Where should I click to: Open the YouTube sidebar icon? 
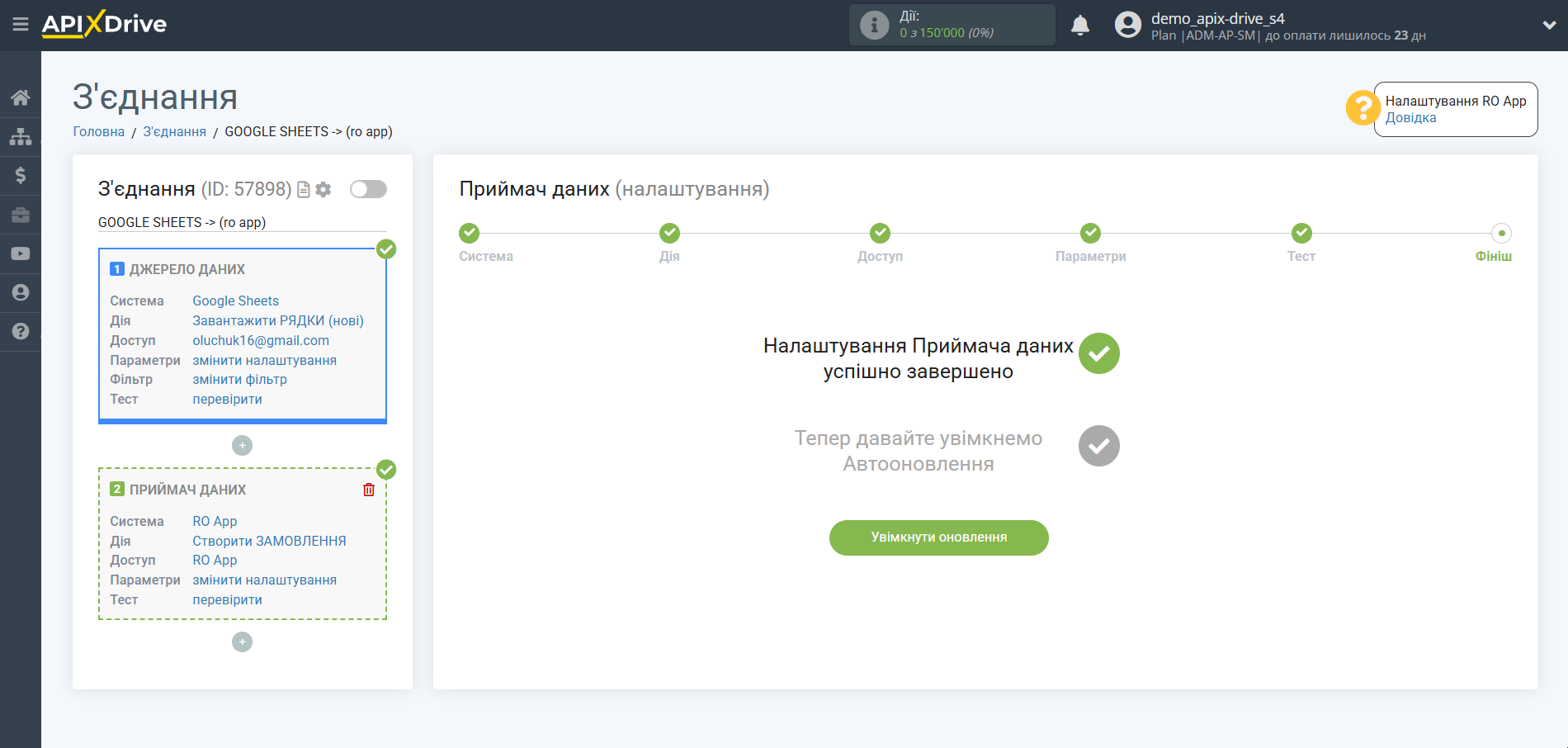(20, 253)
